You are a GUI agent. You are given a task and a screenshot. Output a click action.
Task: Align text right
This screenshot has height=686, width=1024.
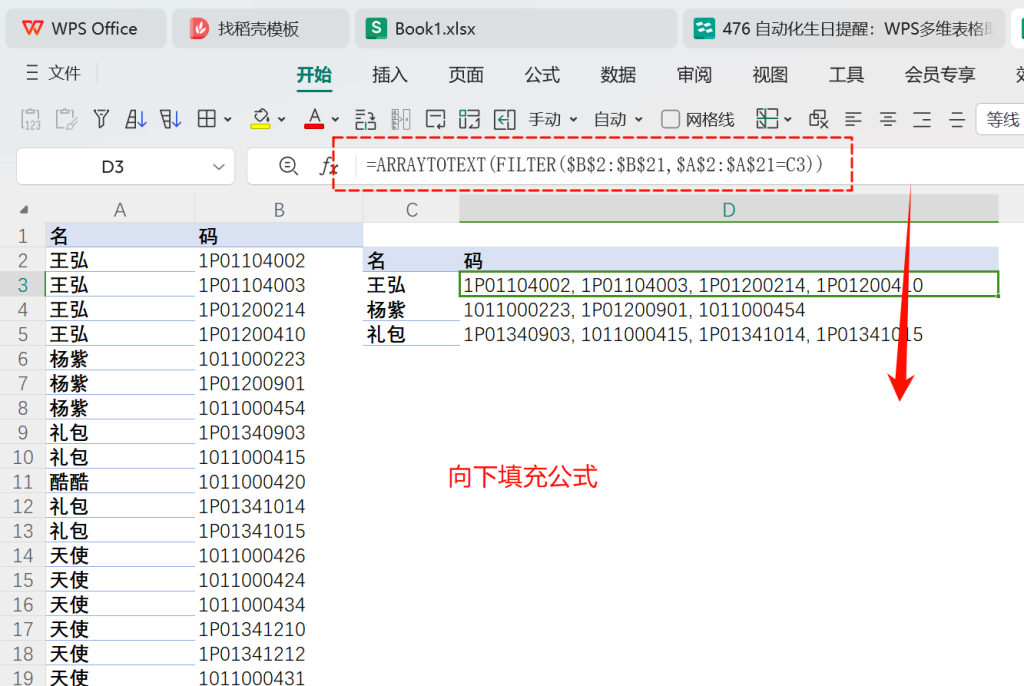click(922, 120)
